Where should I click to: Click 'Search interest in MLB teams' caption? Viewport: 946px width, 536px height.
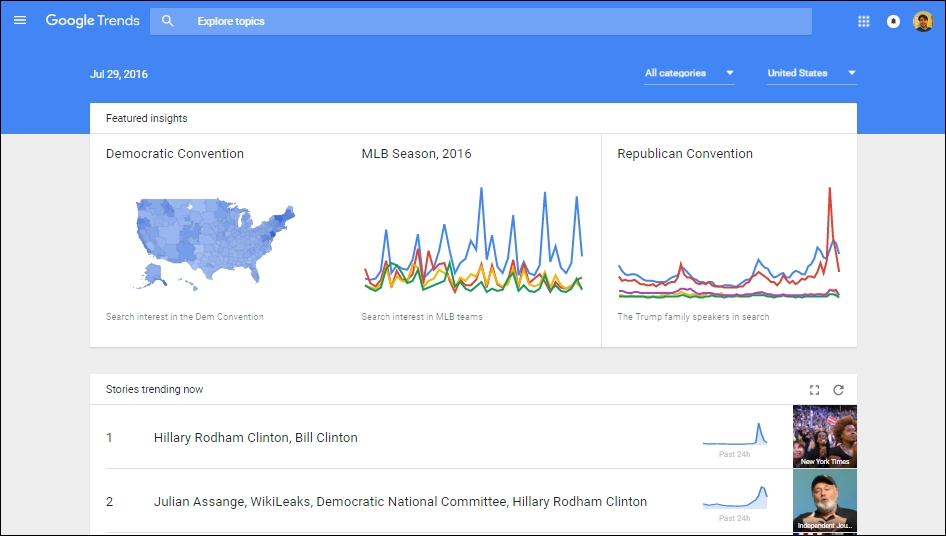pos(422,317)
